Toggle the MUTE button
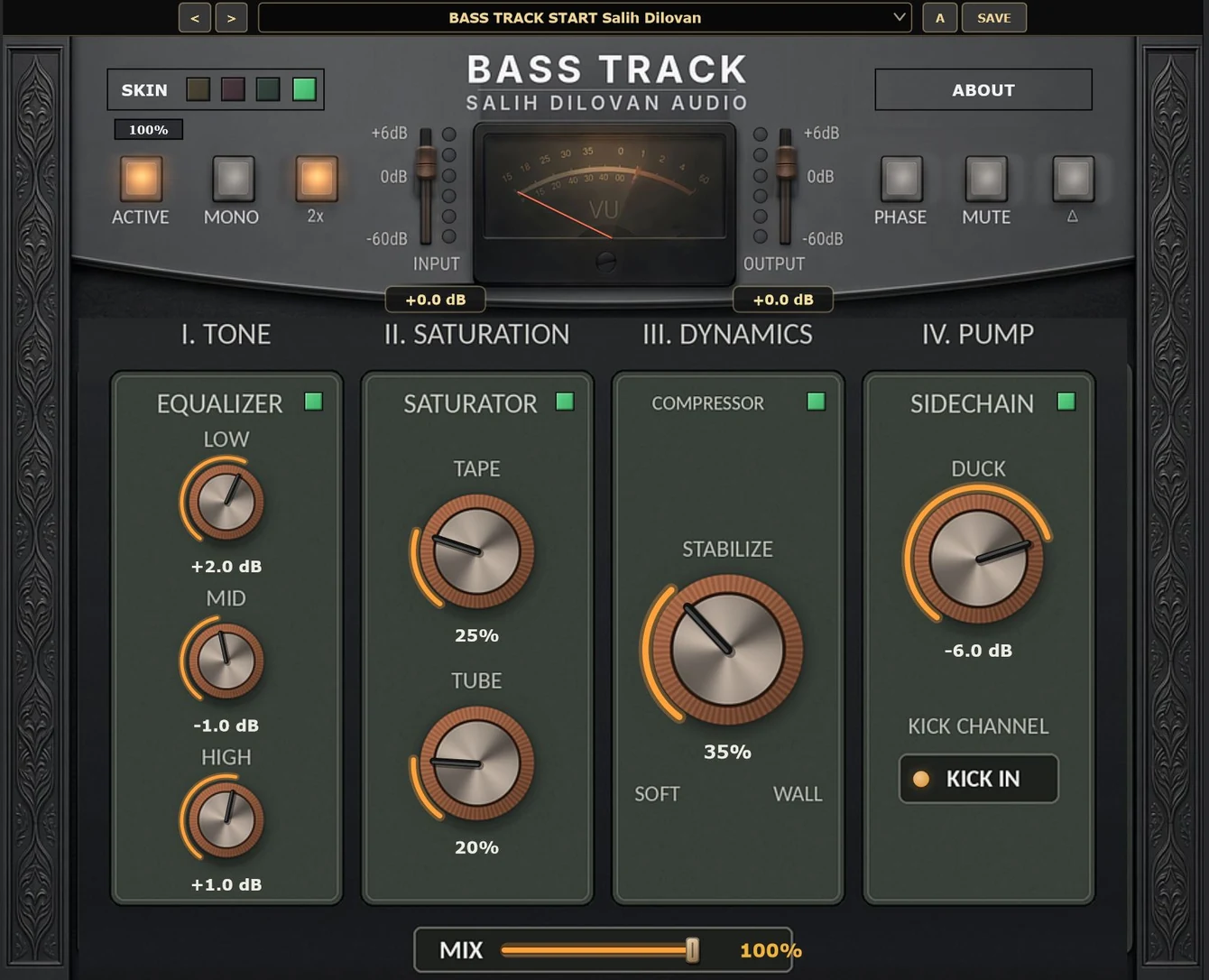Screen dimensions: 1209x980 986,178
